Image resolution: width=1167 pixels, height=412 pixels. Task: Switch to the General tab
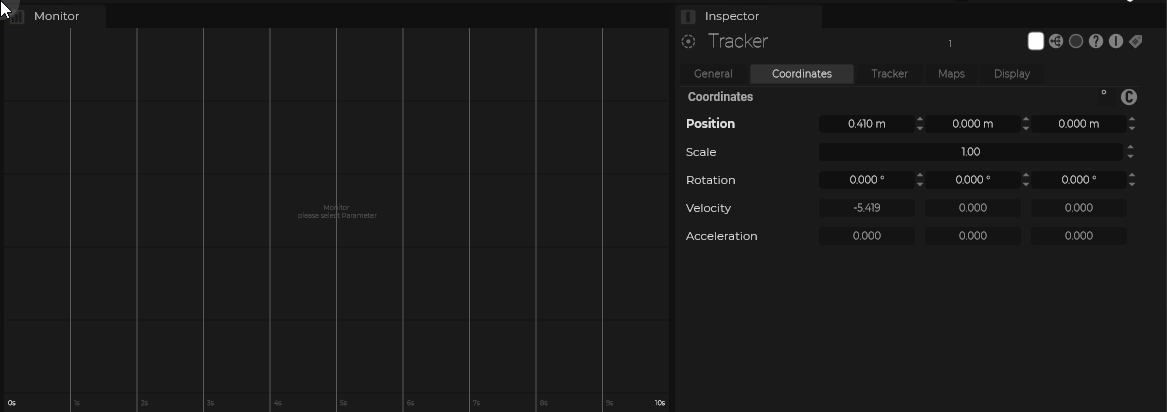click(x=713, y=74)
